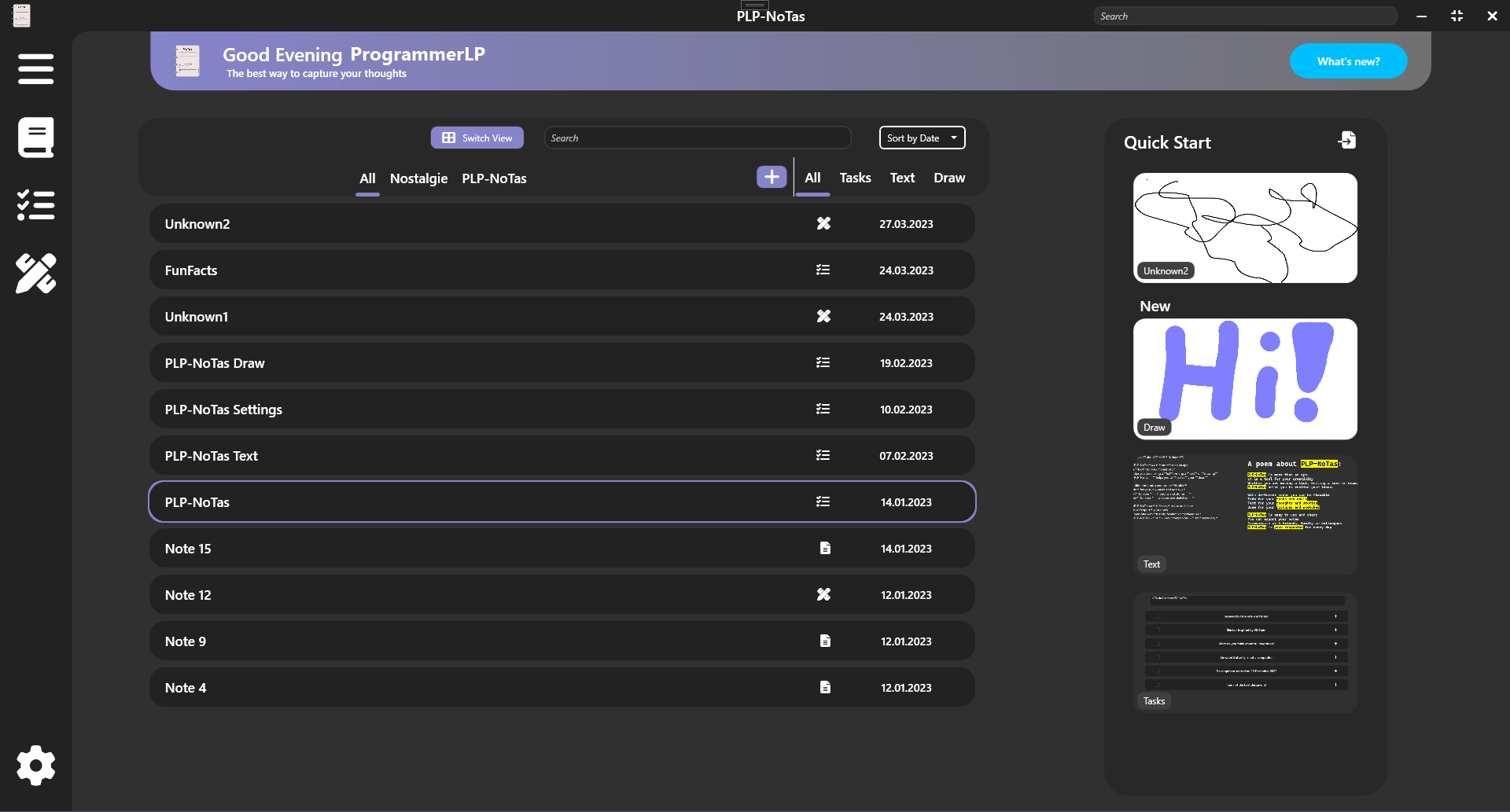Open the hamburger menu in the sidebar

[35, 69]
